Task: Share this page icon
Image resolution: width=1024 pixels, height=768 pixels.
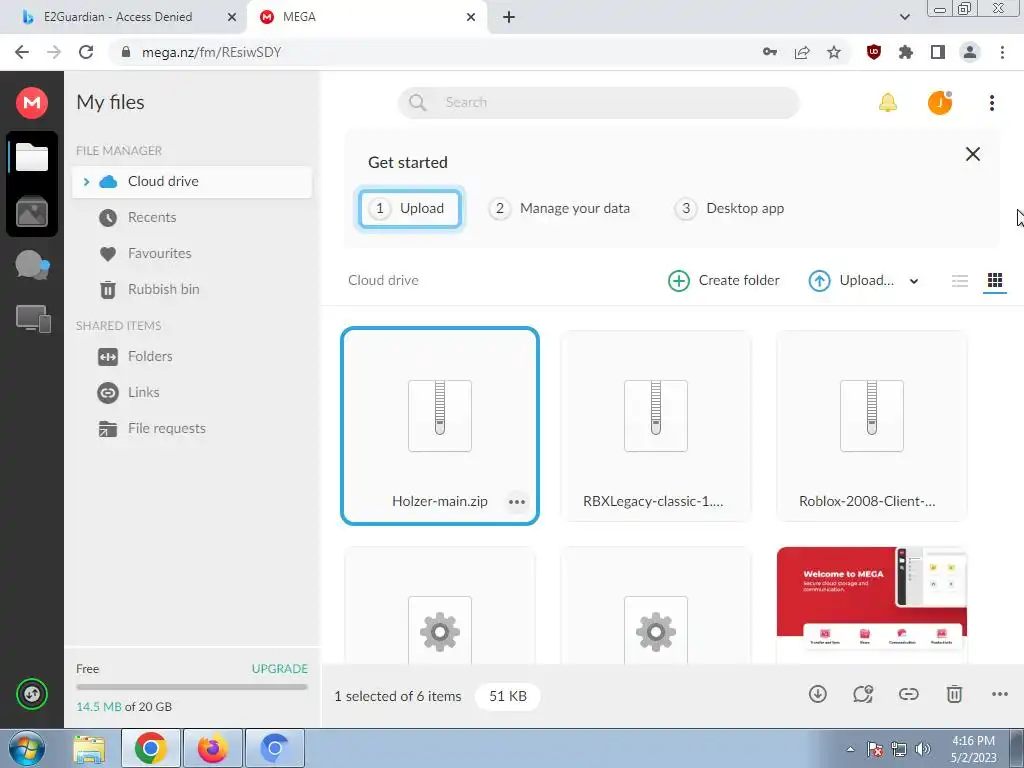Action: [x=802, y=52]
